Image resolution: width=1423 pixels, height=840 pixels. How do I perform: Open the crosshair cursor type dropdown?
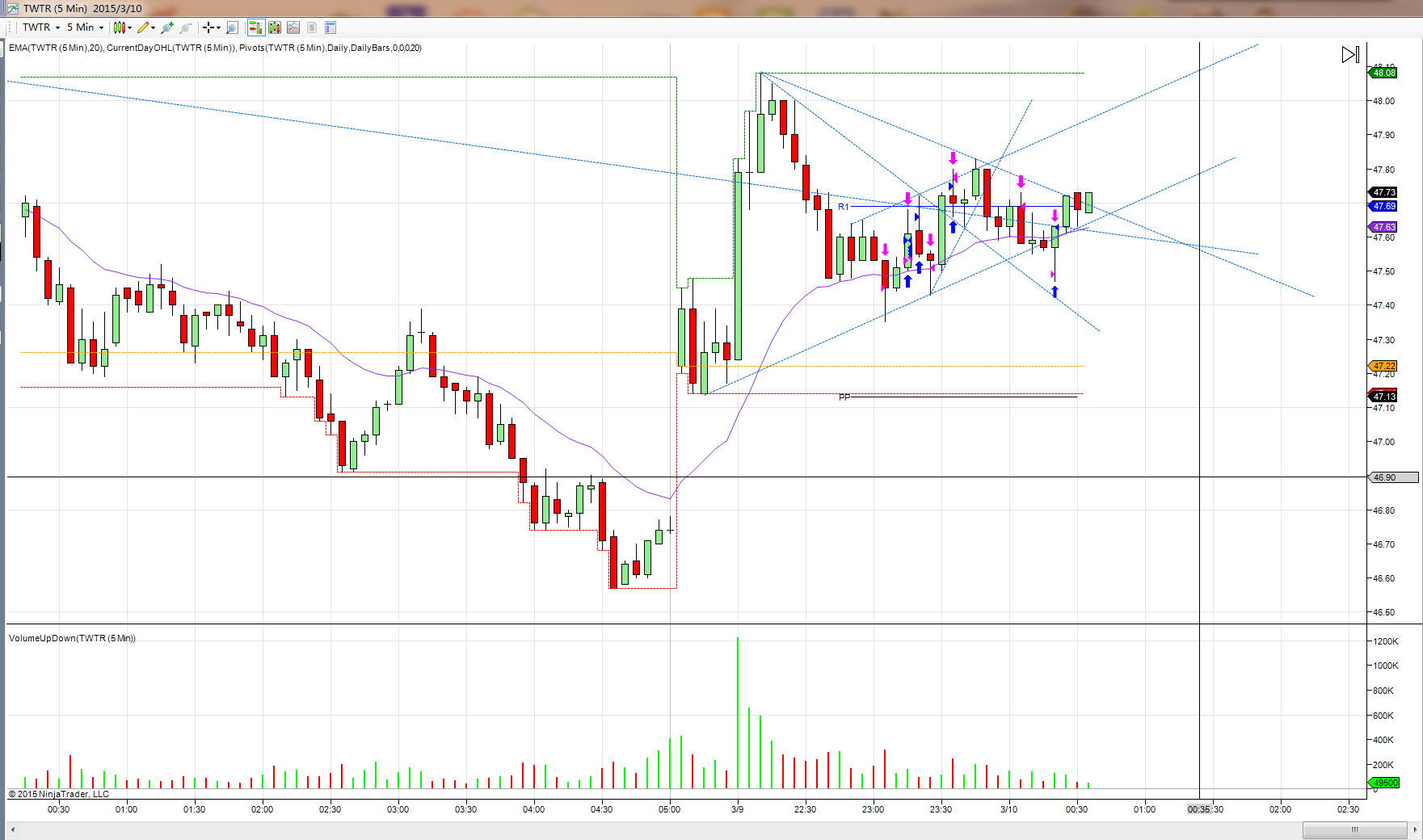[x=212, y=27]
